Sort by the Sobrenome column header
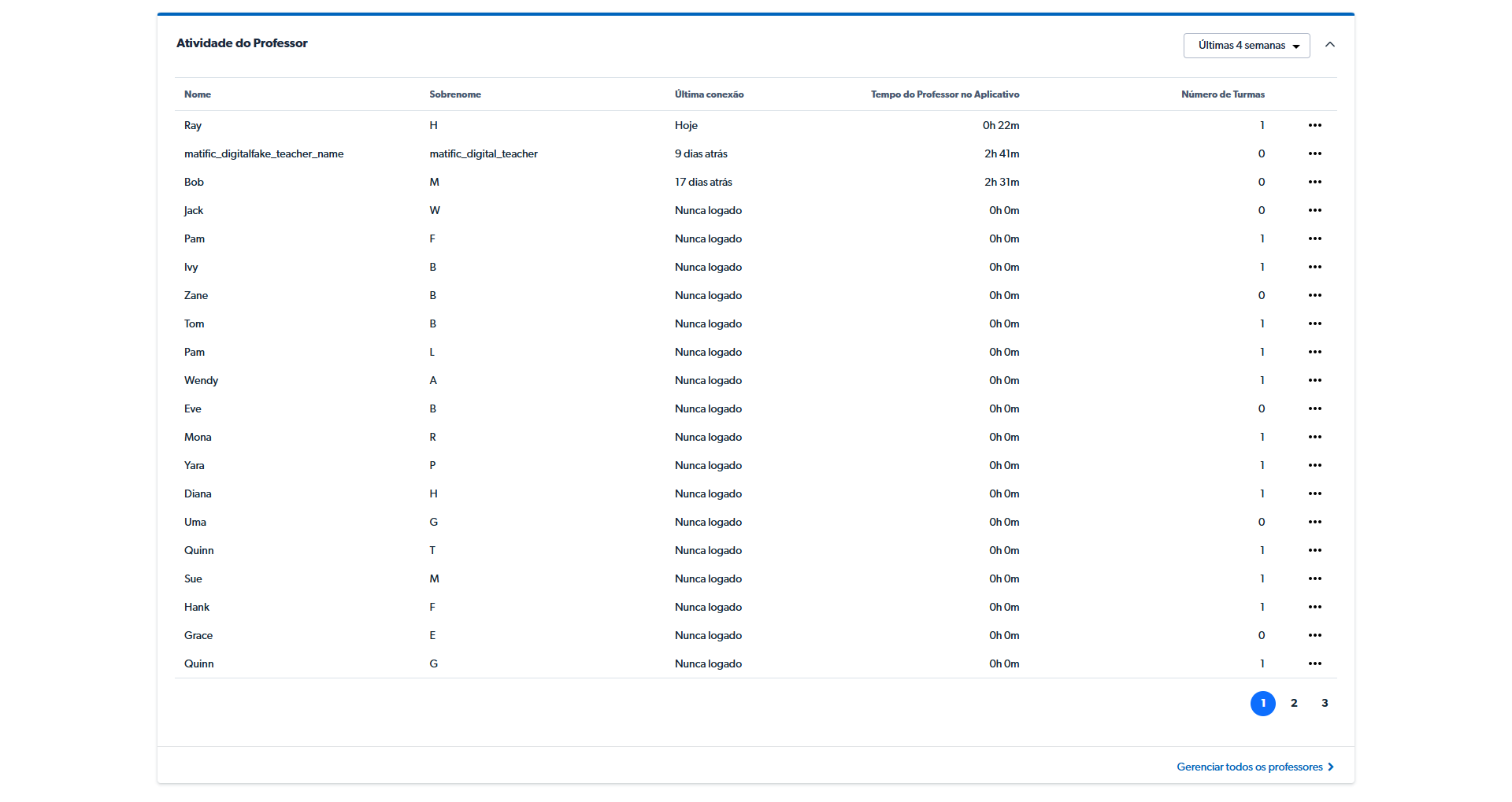Image resolution: width=1512 pixels, height=802 pixels. pyautogui.click(x=455, y=94)
